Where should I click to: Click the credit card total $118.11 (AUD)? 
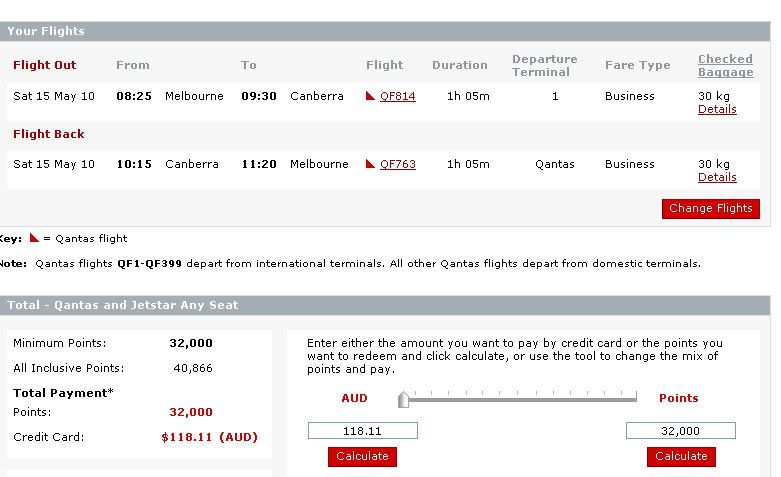pos(209,437)
